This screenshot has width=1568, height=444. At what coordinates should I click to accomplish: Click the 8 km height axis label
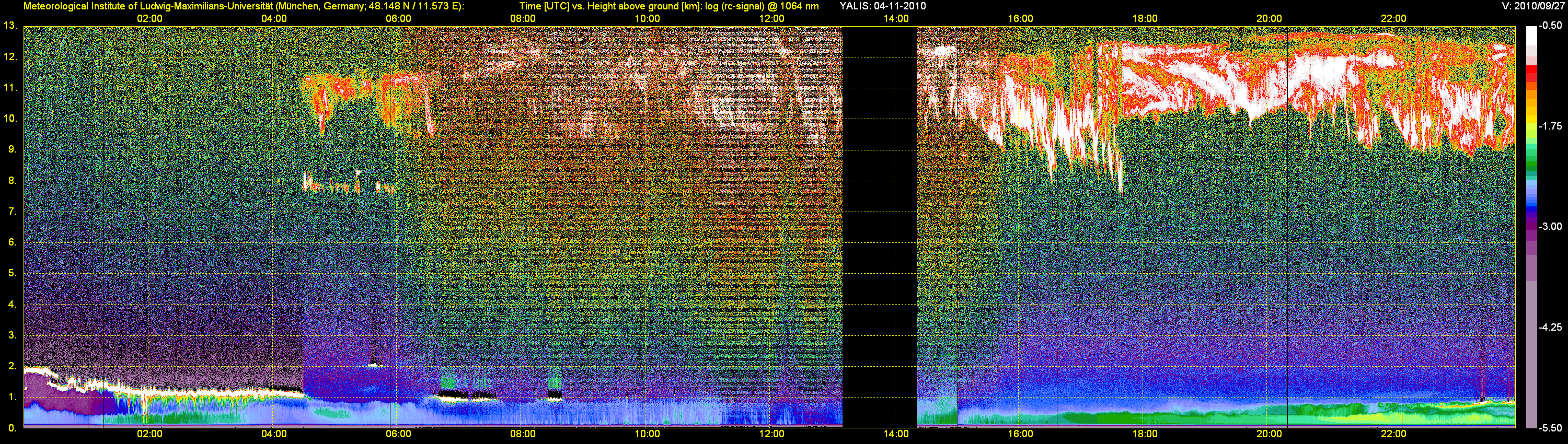(11, 181)
